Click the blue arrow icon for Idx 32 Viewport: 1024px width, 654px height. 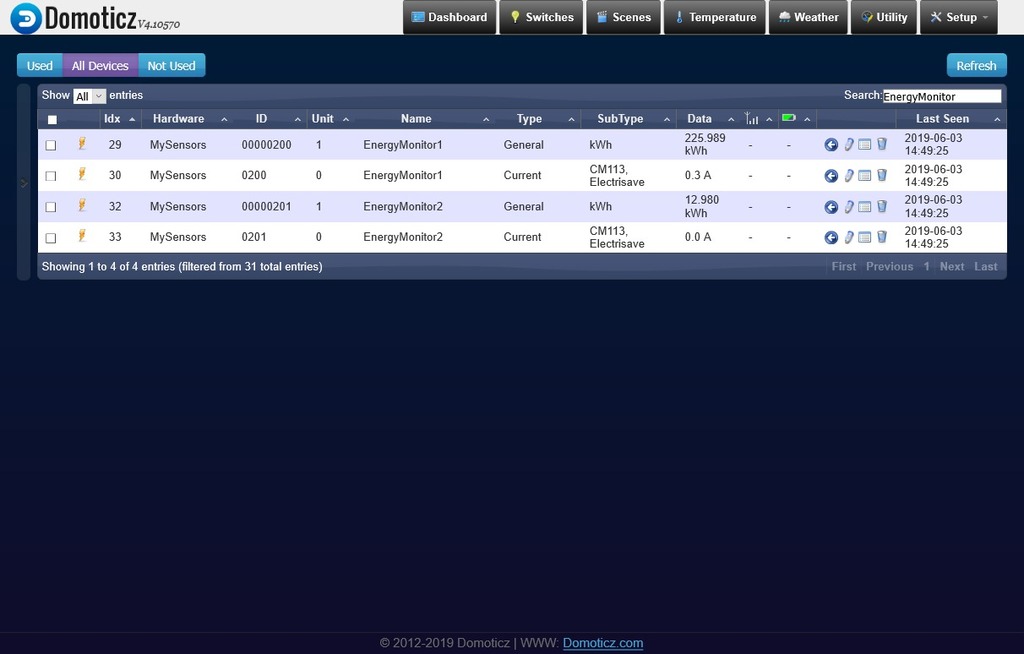coord(831,206)
